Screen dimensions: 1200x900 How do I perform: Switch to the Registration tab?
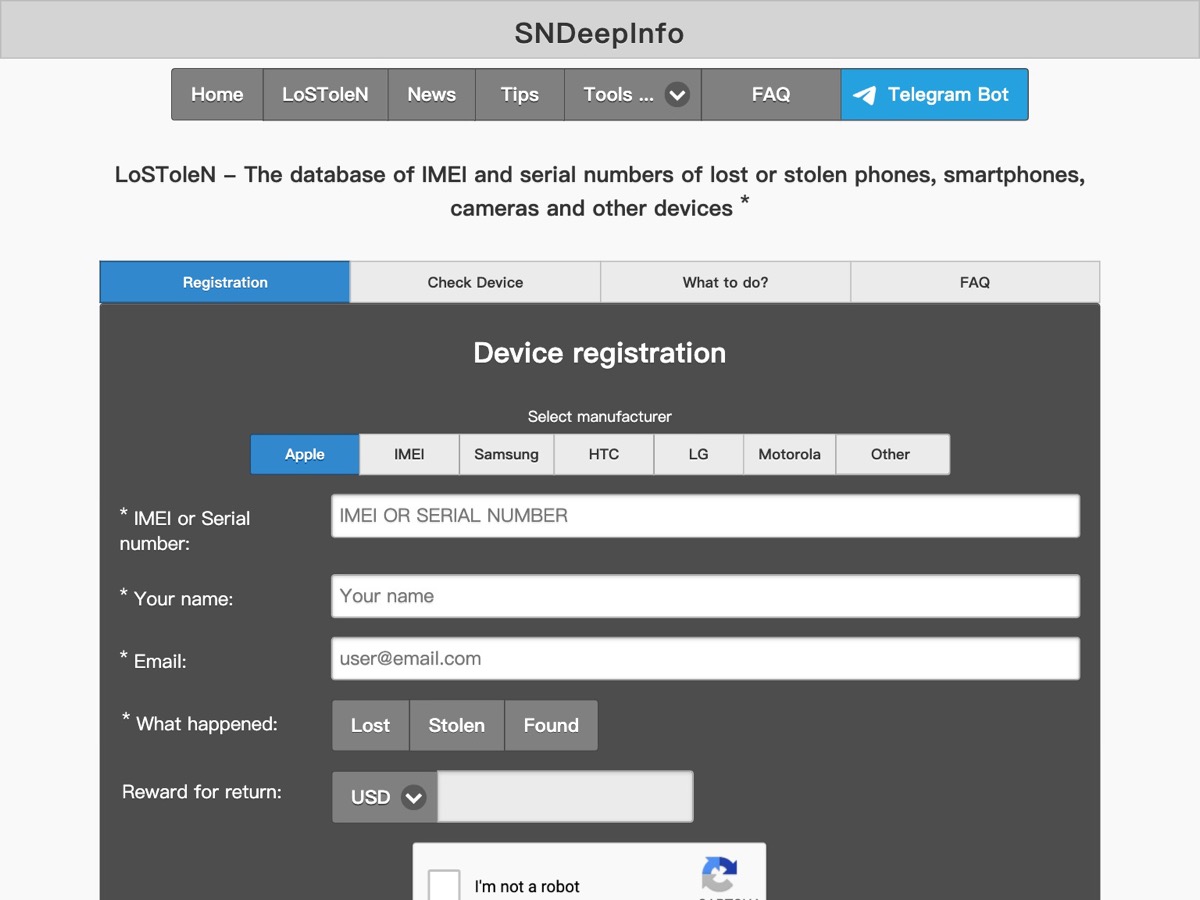click(x=225, y=282)
